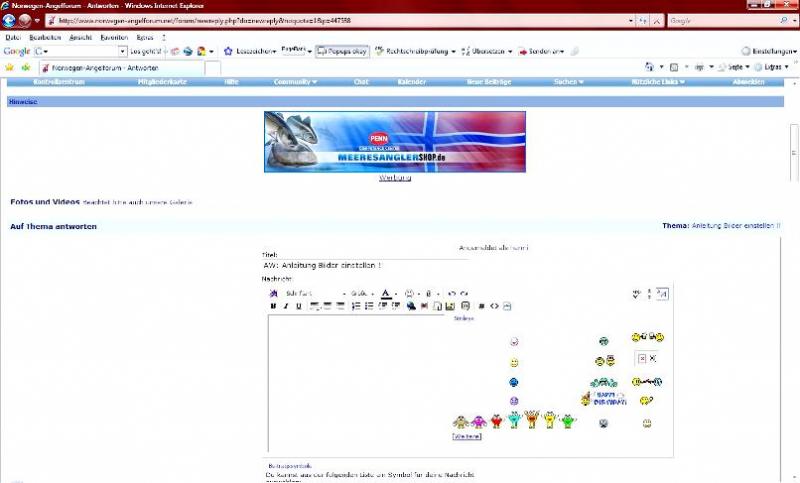
Task: Open the text color picker (A icon)
Action: (385, 293)
